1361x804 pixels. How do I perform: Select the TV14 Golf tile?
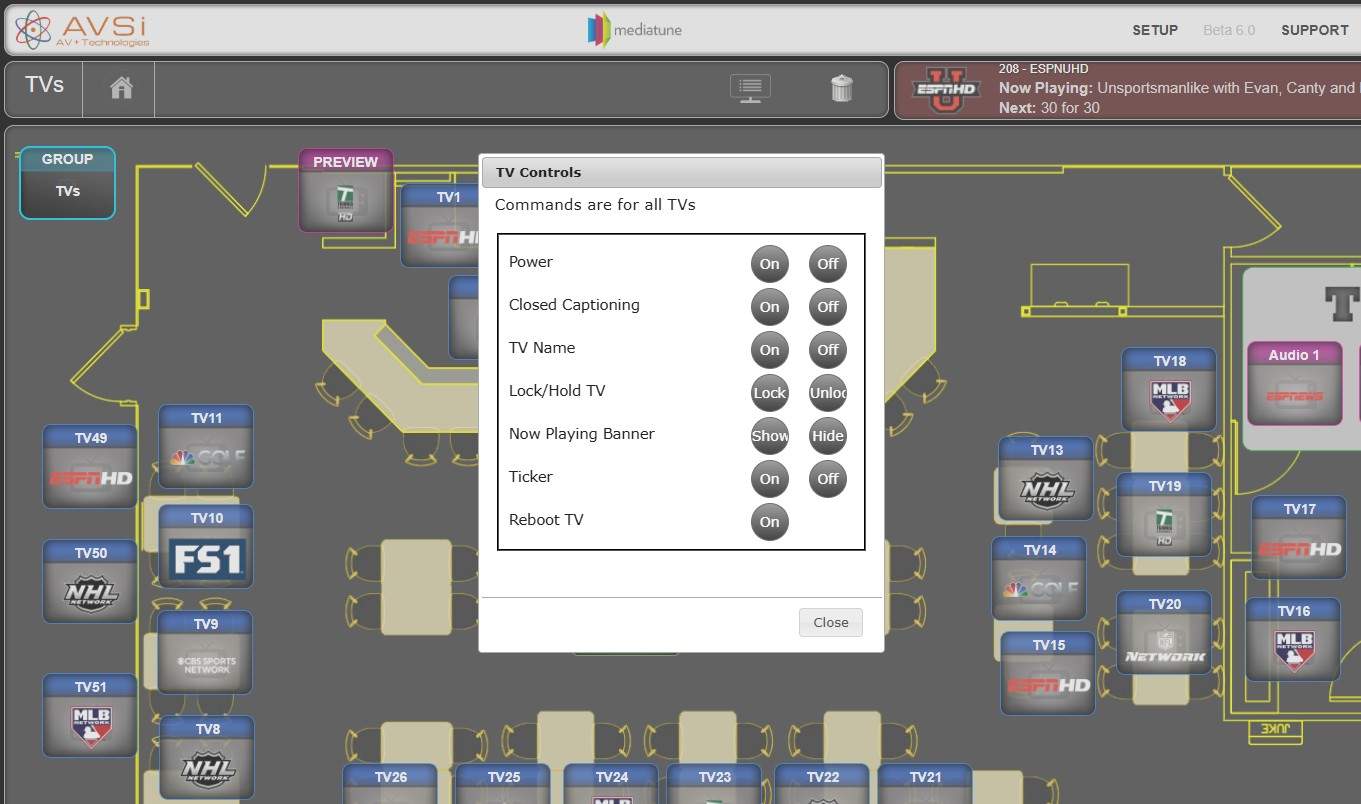tap(1039, 579)
